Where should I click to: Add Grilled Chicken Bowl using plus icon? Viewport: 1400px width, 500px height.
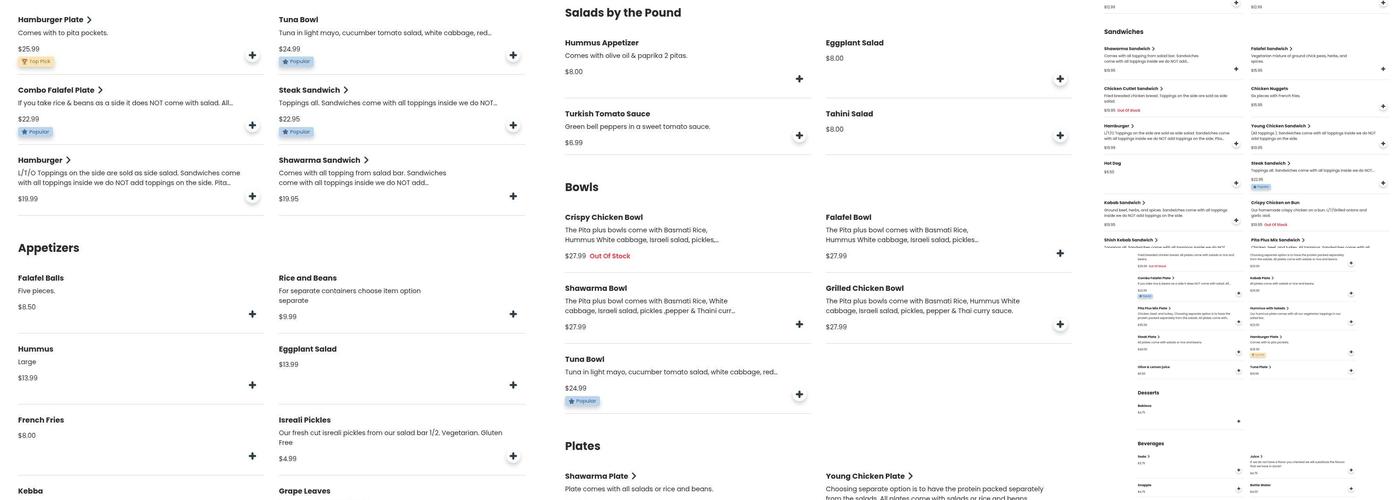[1060, 324]
